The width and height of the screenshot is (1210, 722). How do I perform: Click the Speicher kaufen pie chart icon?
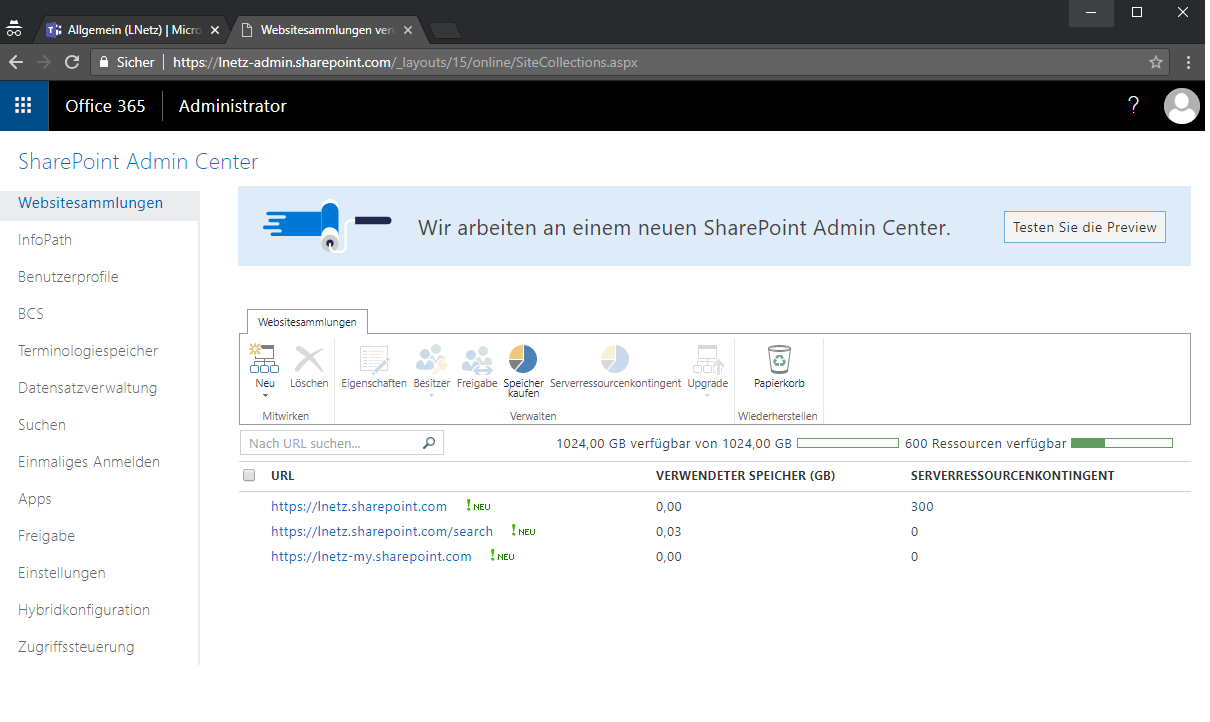tap(523, 358)
